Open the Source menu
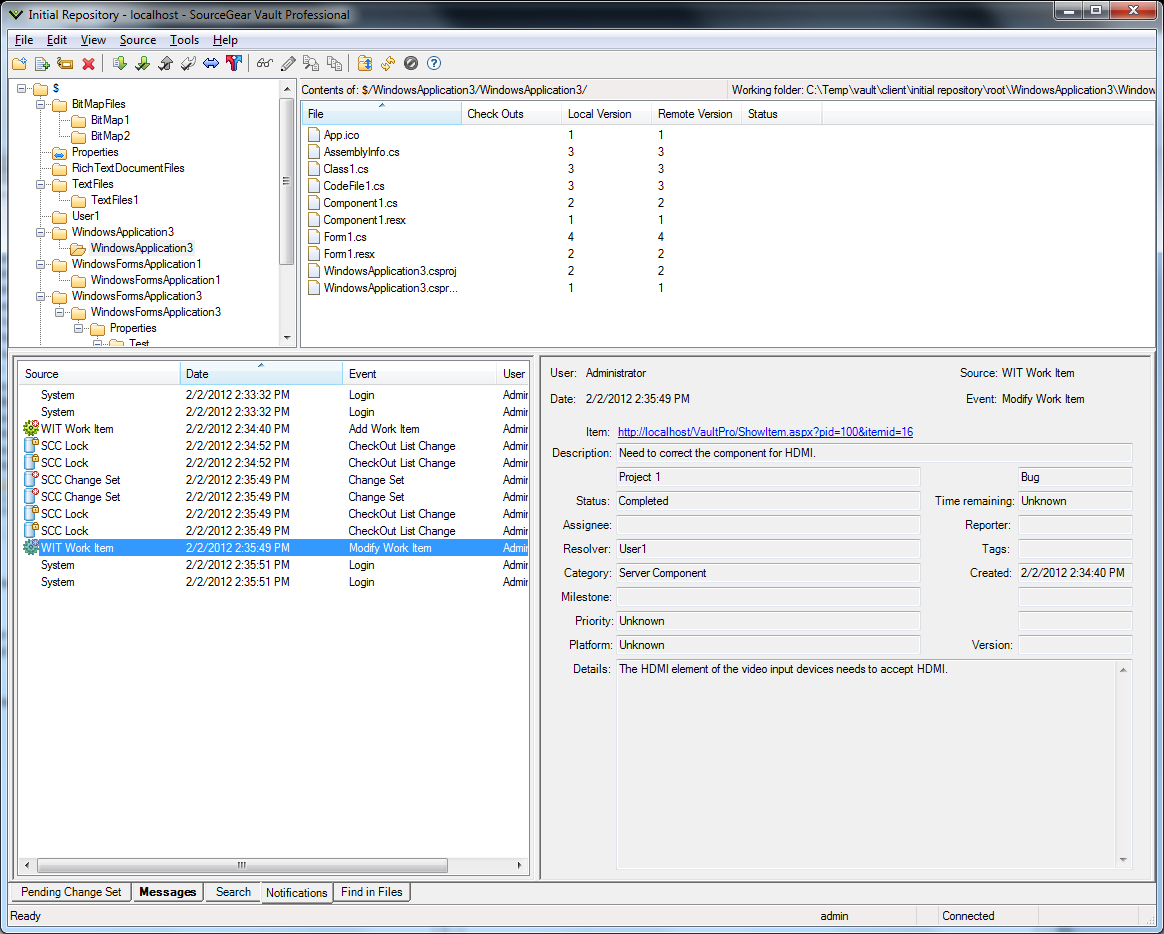Image resolution: width=1164 pixels, height=934 pixels. (x=137, y=40)
